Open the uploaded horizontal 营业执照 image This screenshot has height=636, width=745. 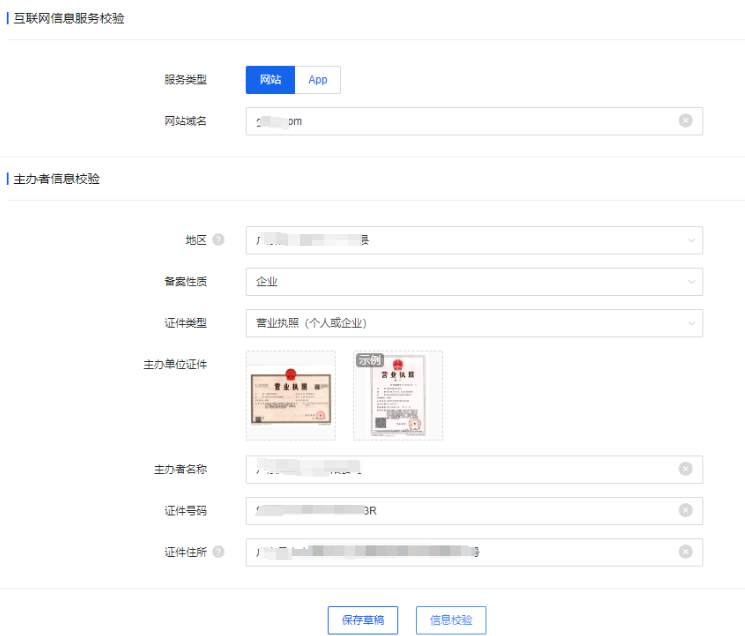pos(290,396)
